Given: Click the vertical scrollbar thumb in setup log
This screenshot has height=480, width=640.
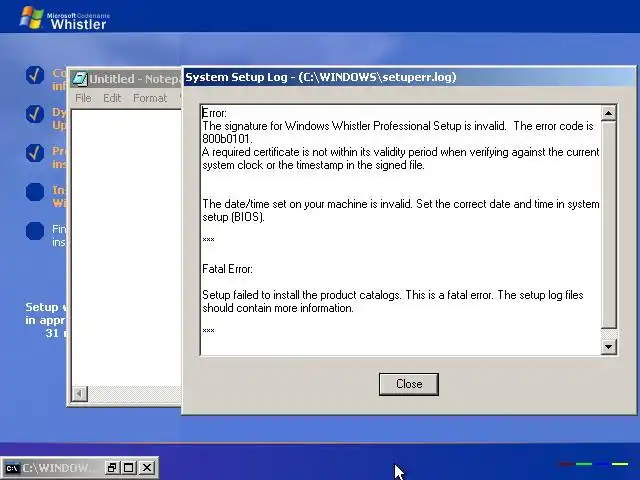Looking at the screenshot, I should pos(608,224).
